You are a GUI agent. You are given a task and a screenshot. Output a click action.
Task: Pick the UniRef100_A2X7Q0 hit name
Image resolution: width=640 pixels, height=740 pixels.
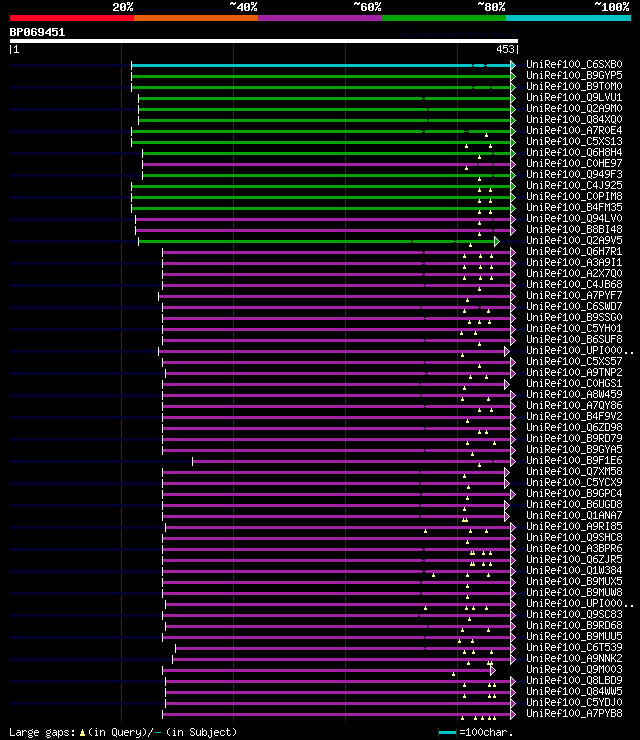[x=574, y=273]
